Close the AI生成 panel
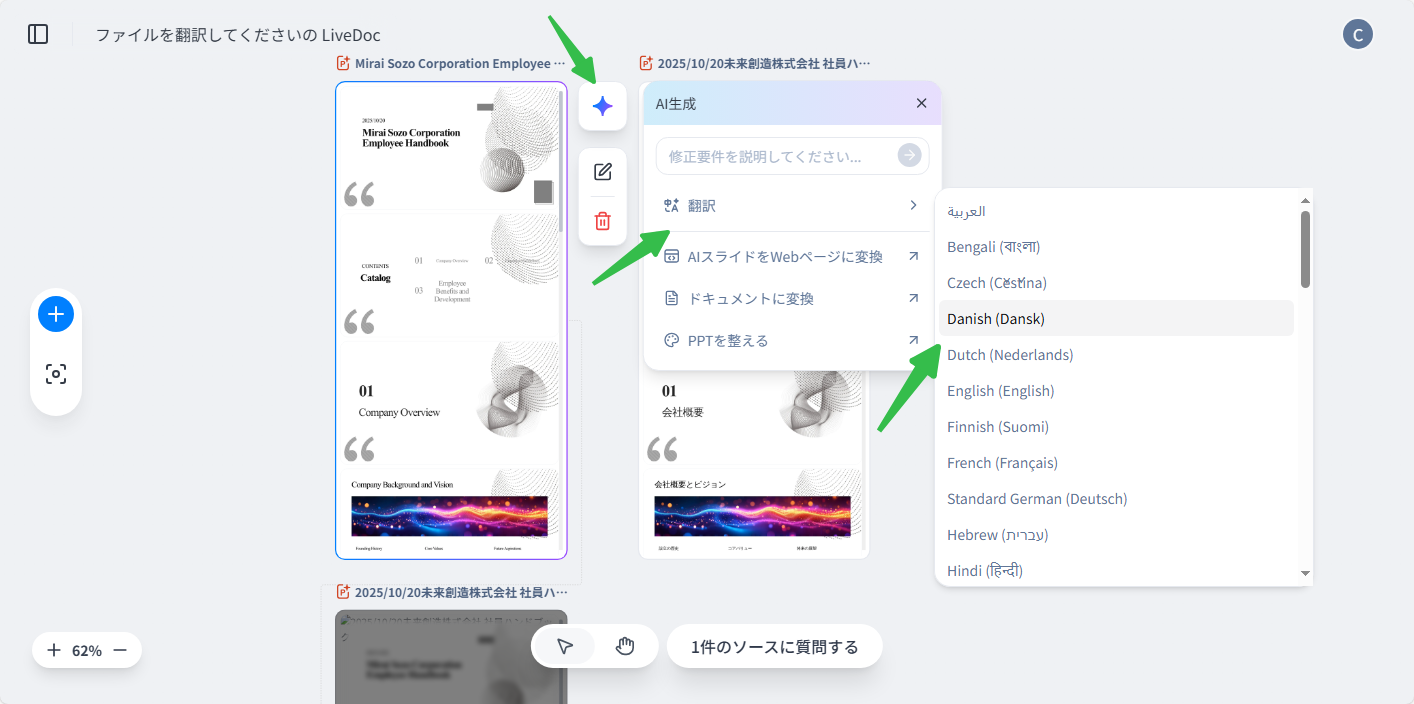The width and height of the screenshot is (1414, 704). [921, 103]
